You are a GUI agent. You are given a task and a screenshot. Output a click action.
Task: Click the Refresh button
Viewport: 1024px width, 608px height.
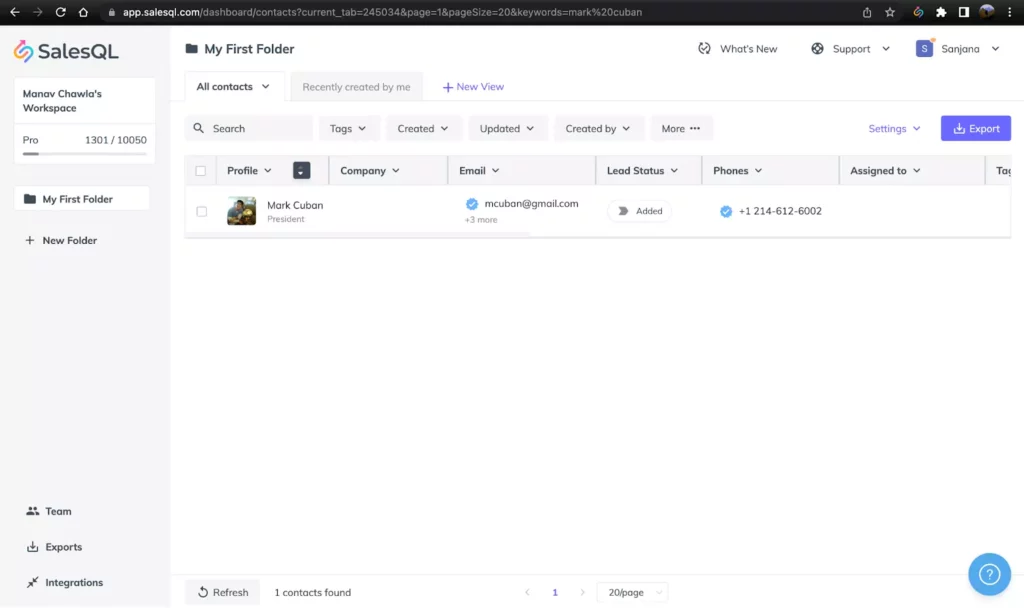point(222,592)
